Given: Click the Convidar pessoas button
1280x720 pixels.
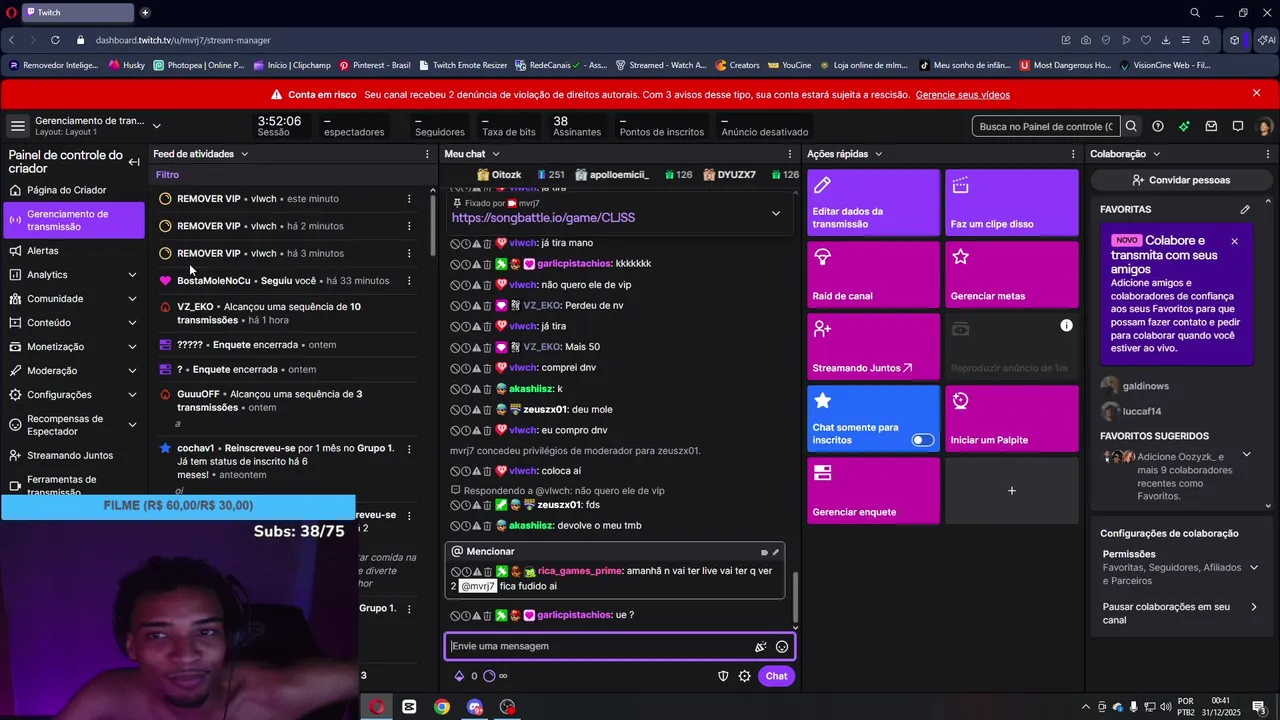Looking at the screenshot, I should 1181,180.
